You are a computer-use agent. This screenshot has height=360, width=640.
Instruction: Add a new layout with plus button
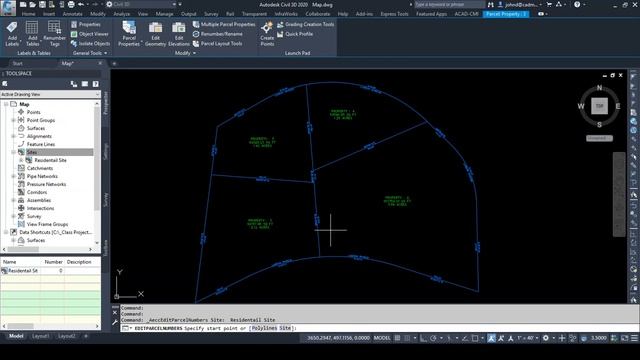click(86, 336)
